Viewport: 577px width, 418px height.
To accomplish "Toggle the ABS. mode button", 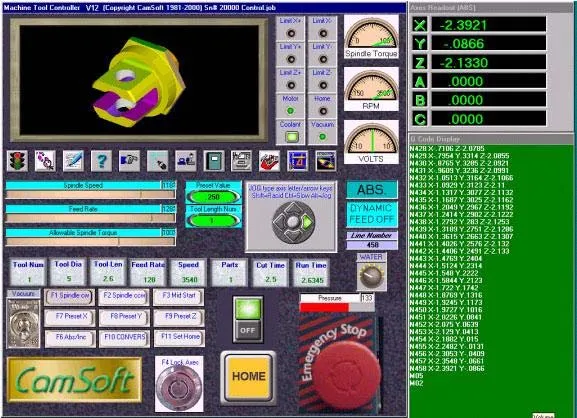I will coord(372,190).
